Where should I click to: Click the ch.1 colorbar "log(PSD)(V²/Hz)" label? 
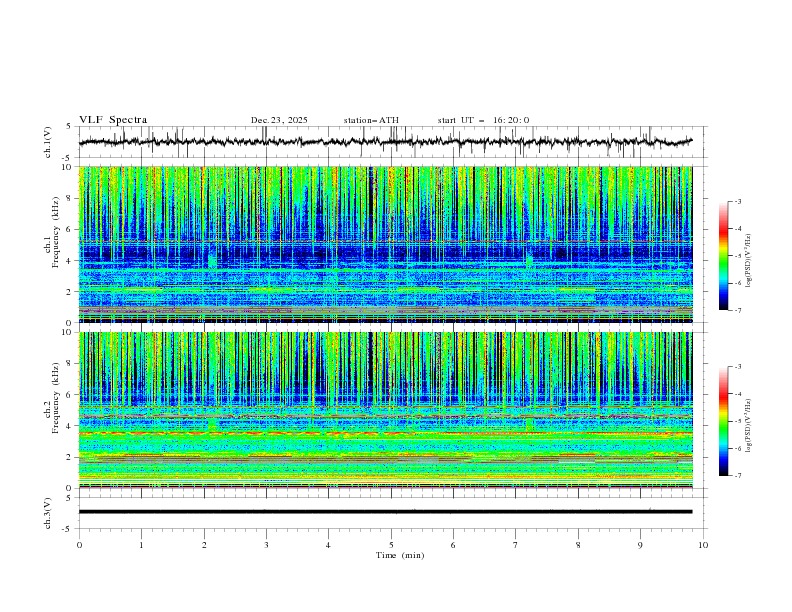(748, 261)
